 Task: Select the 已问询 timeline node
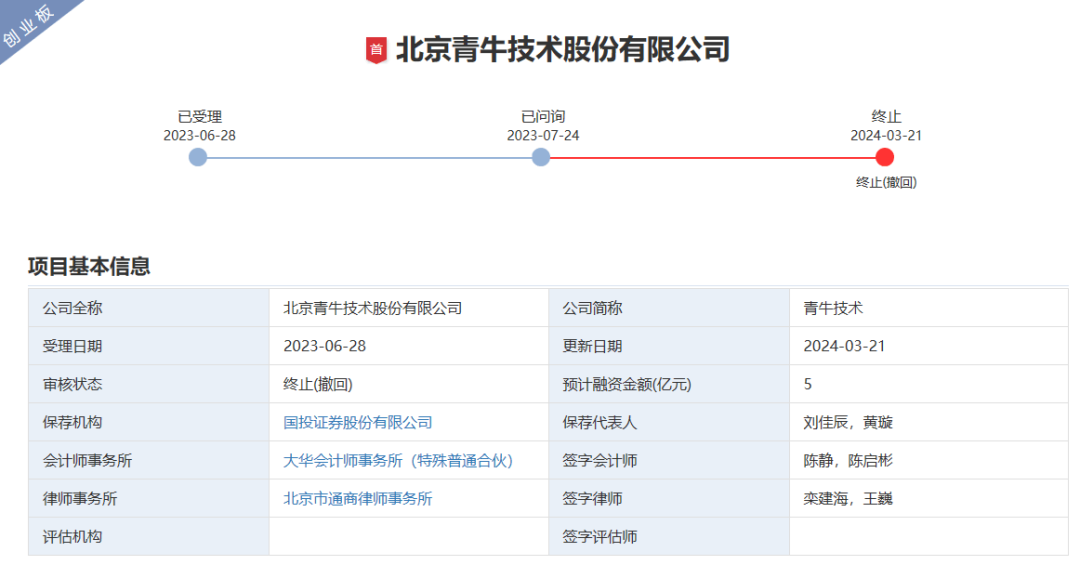click(541, 157)
